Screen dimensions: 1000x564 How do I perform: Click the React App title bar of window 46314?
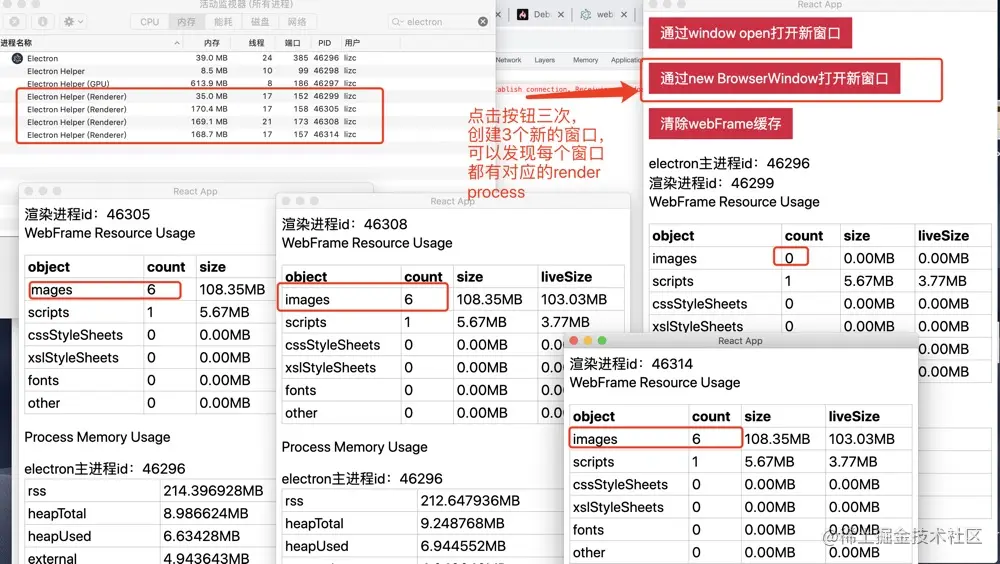coord(740,341)
